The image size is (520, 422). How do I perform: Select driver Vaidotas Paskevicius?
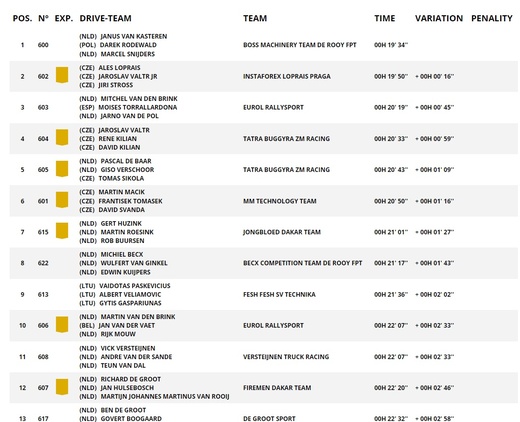click(135, 286)
